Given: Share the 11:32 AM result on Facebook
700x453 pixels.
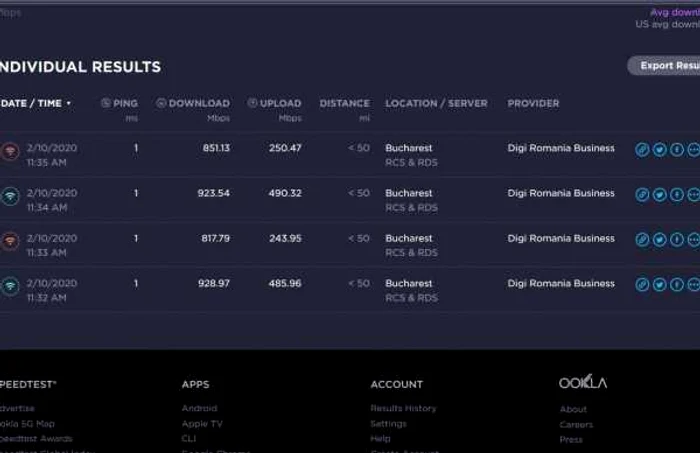Looking at the screenshot, I should click(x=677, y=285).
